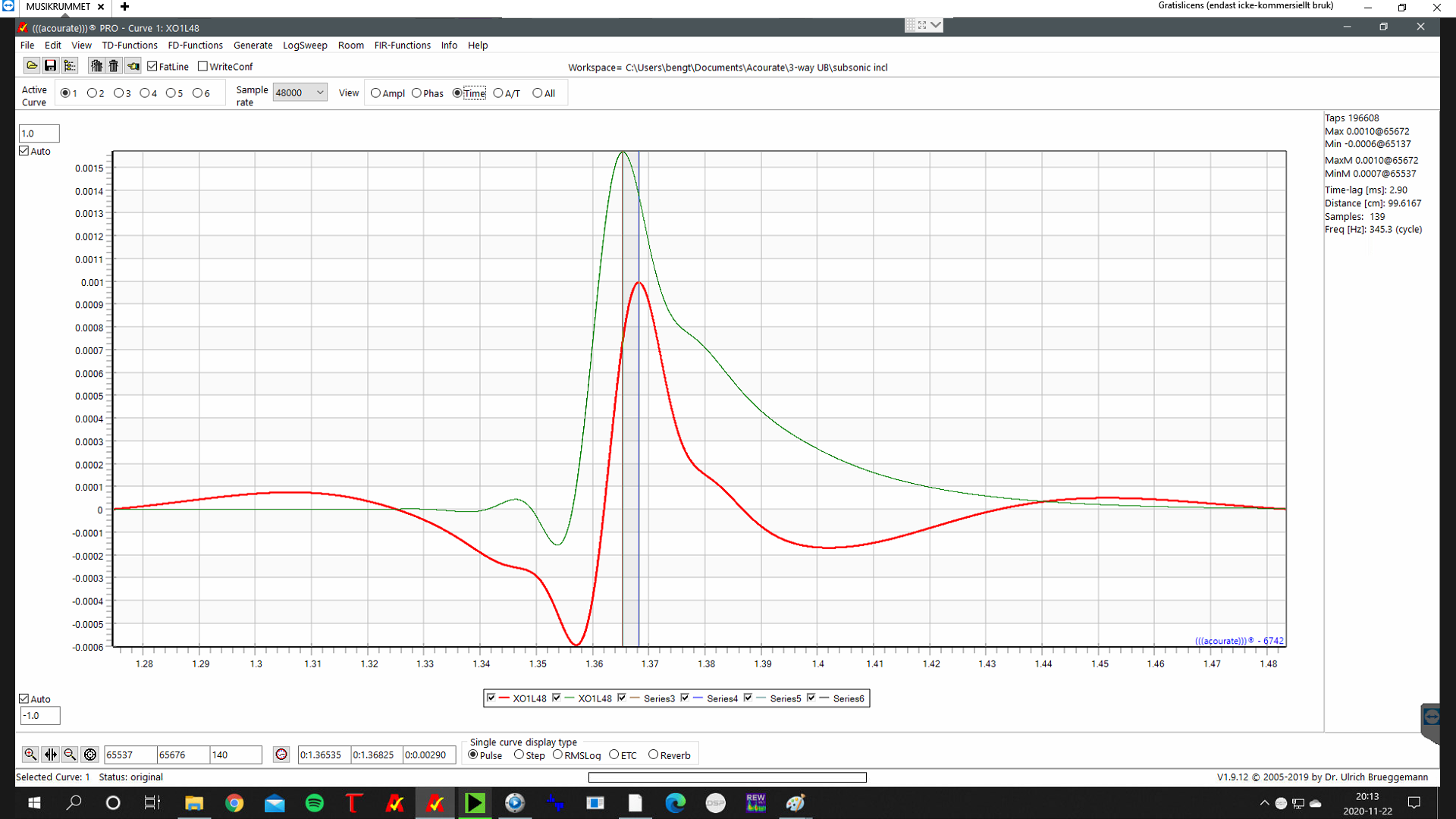
Task: Expand the remote session toolbar chevron
Action: tap(936, 25)
